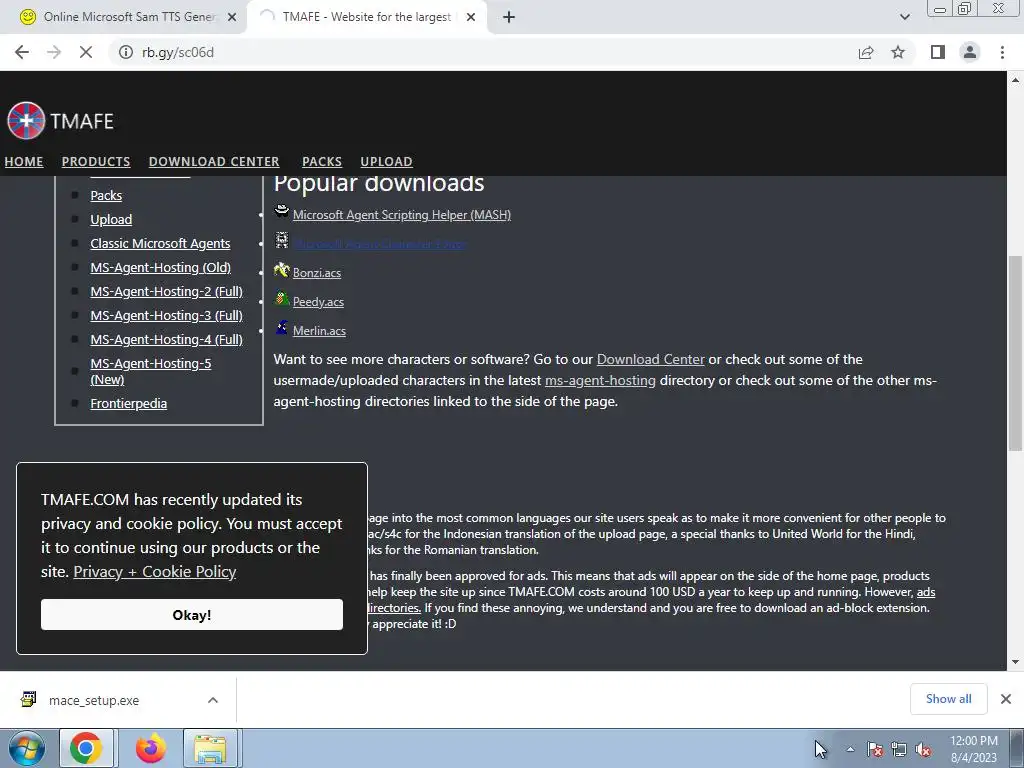1024x768 pixels.
Task: Click the TMAFE logo
Action: (x=60, y=121)
